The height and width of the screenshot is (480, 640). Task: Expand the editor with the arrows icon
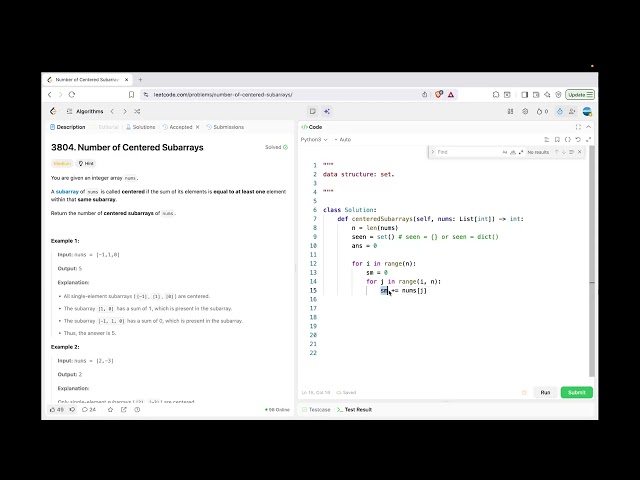point(589,140)
